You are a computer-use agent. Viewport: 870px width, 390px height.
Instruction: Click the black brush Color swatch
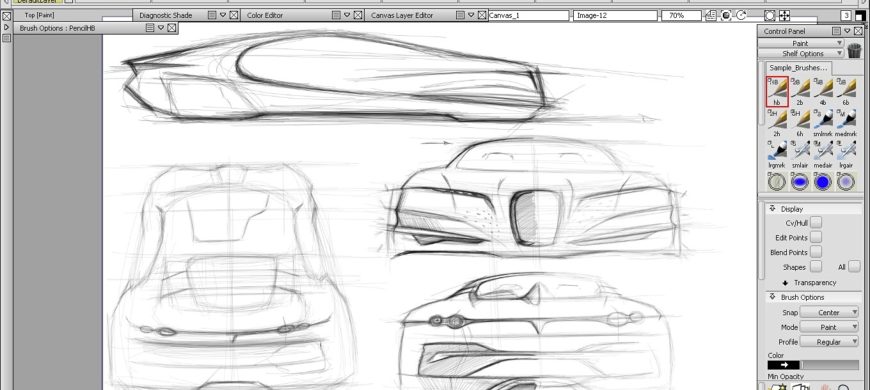tap(783, 365)
